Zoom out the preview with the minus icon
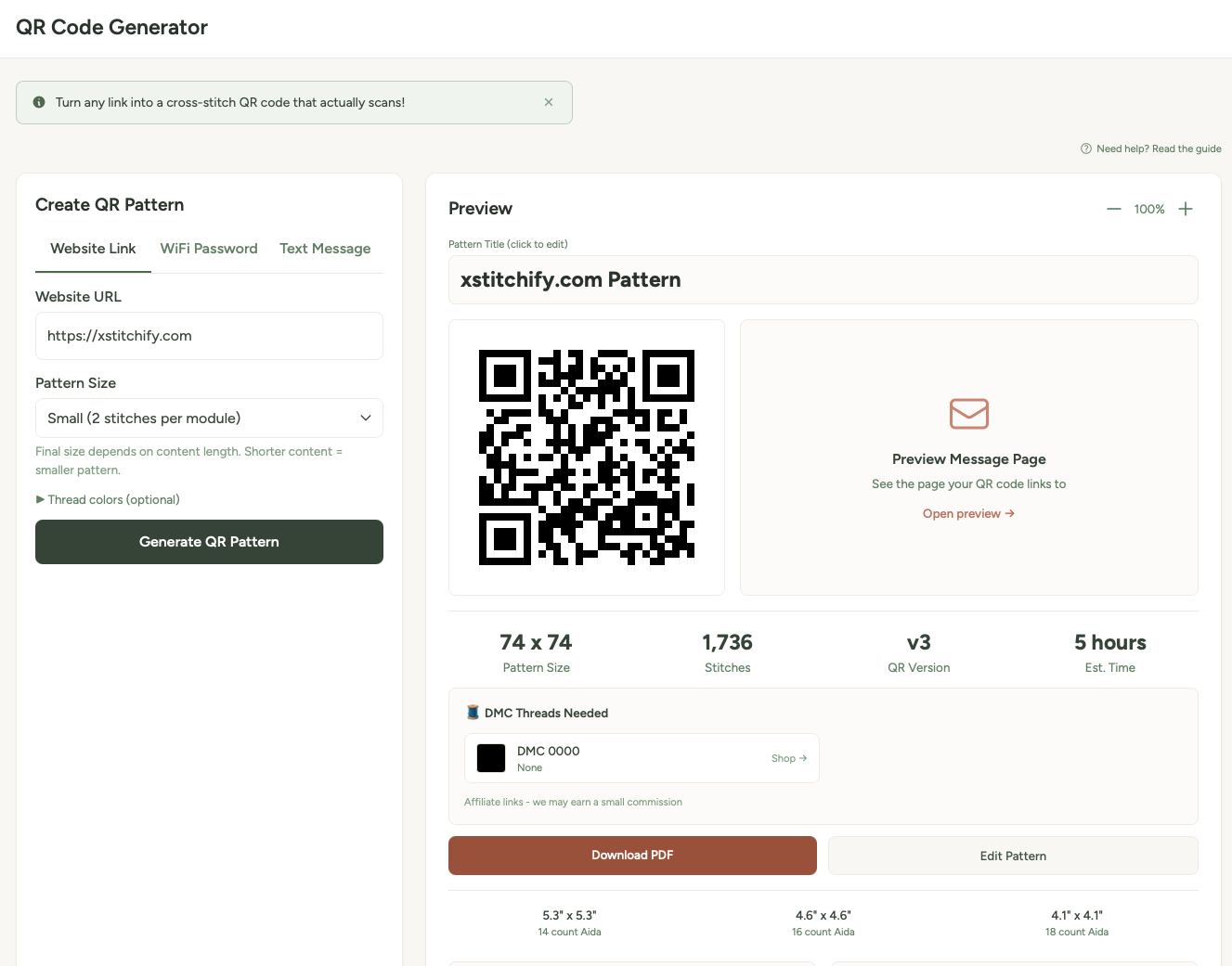The width and height of the screenshot is (1232, 966). click(x=1114, y=209)
